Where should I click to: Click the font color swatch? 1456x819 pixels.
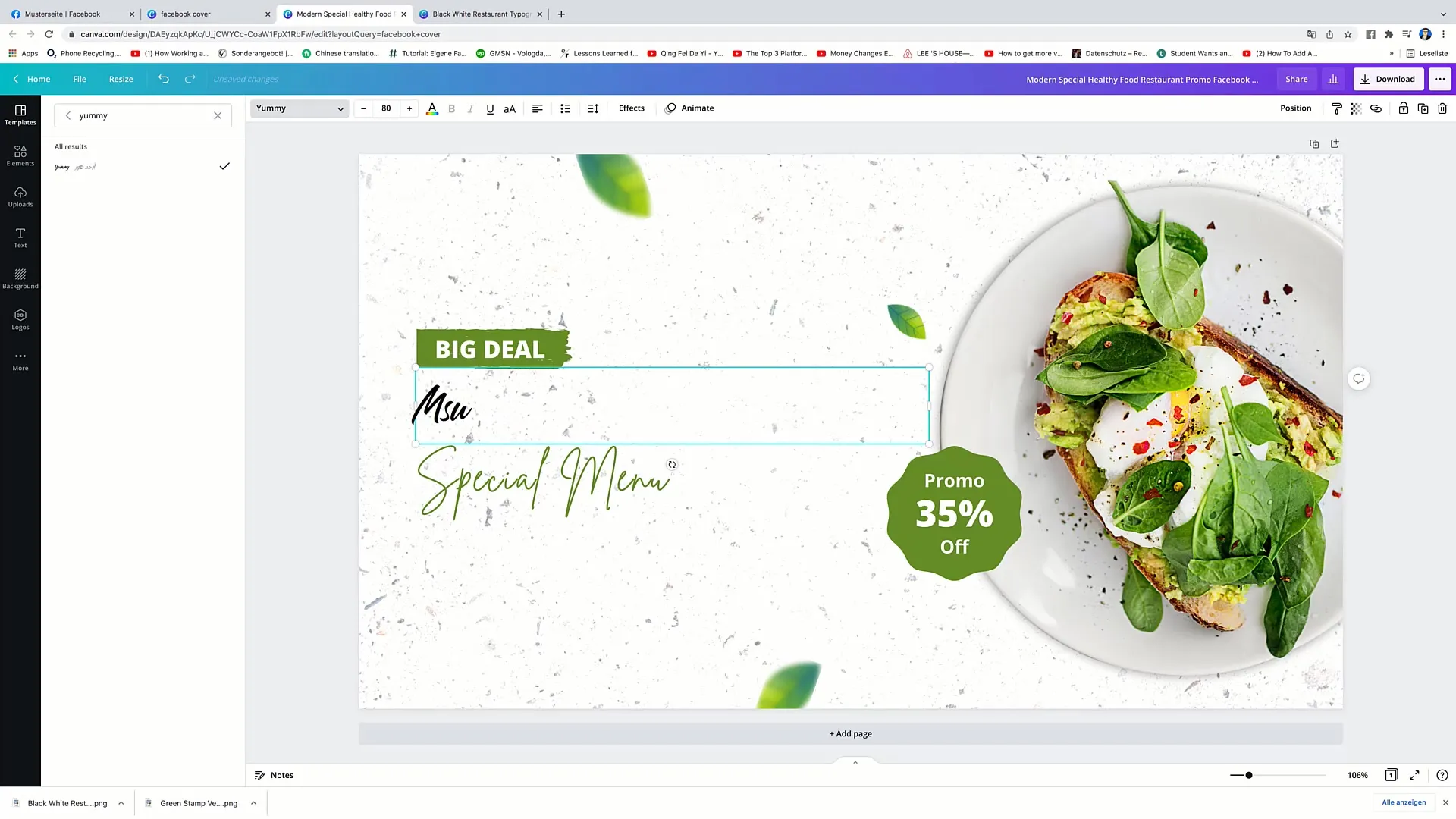[x=432, y=109]
